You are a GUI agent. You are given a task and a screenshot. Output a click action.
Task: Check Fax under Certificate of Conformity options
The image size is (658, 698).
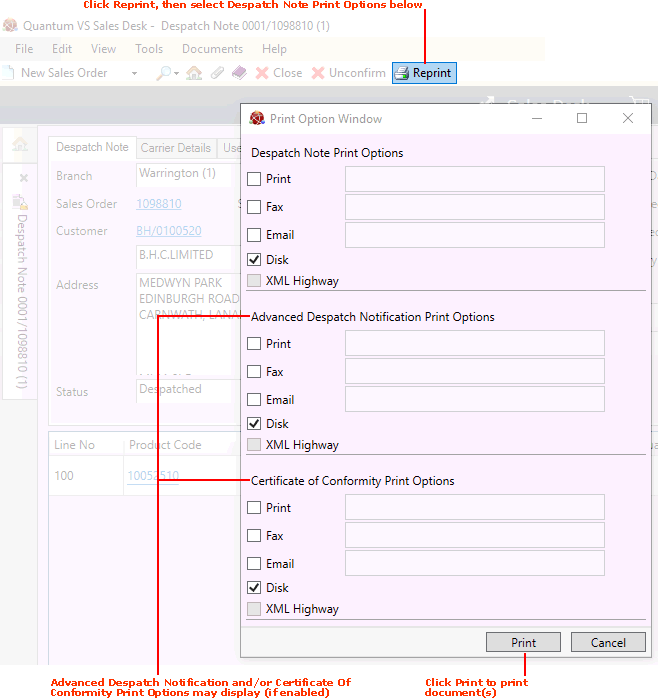[x=254, y=536]
